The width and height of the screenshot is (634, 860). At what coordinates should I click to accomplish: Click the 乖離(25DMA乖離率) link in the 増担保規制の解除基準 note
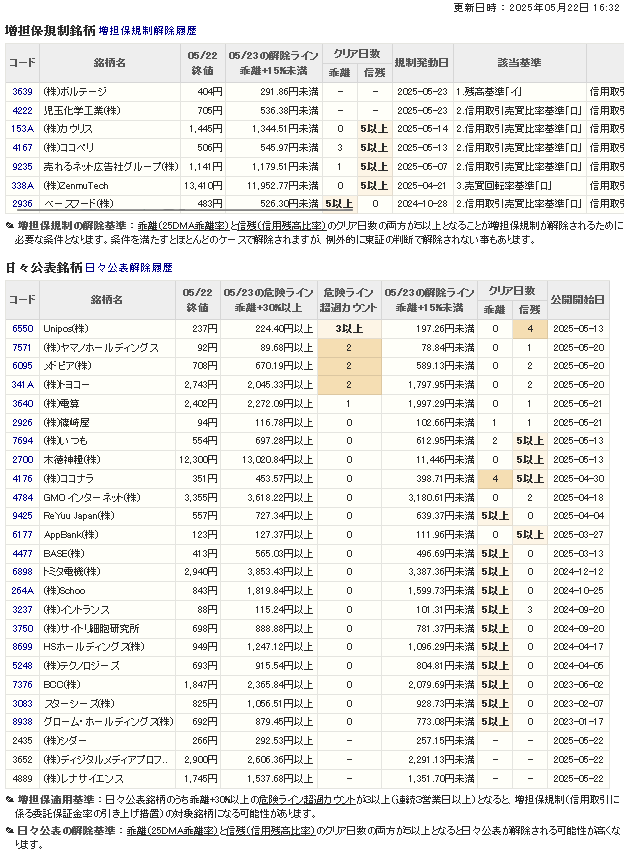(x=183, y=226)
